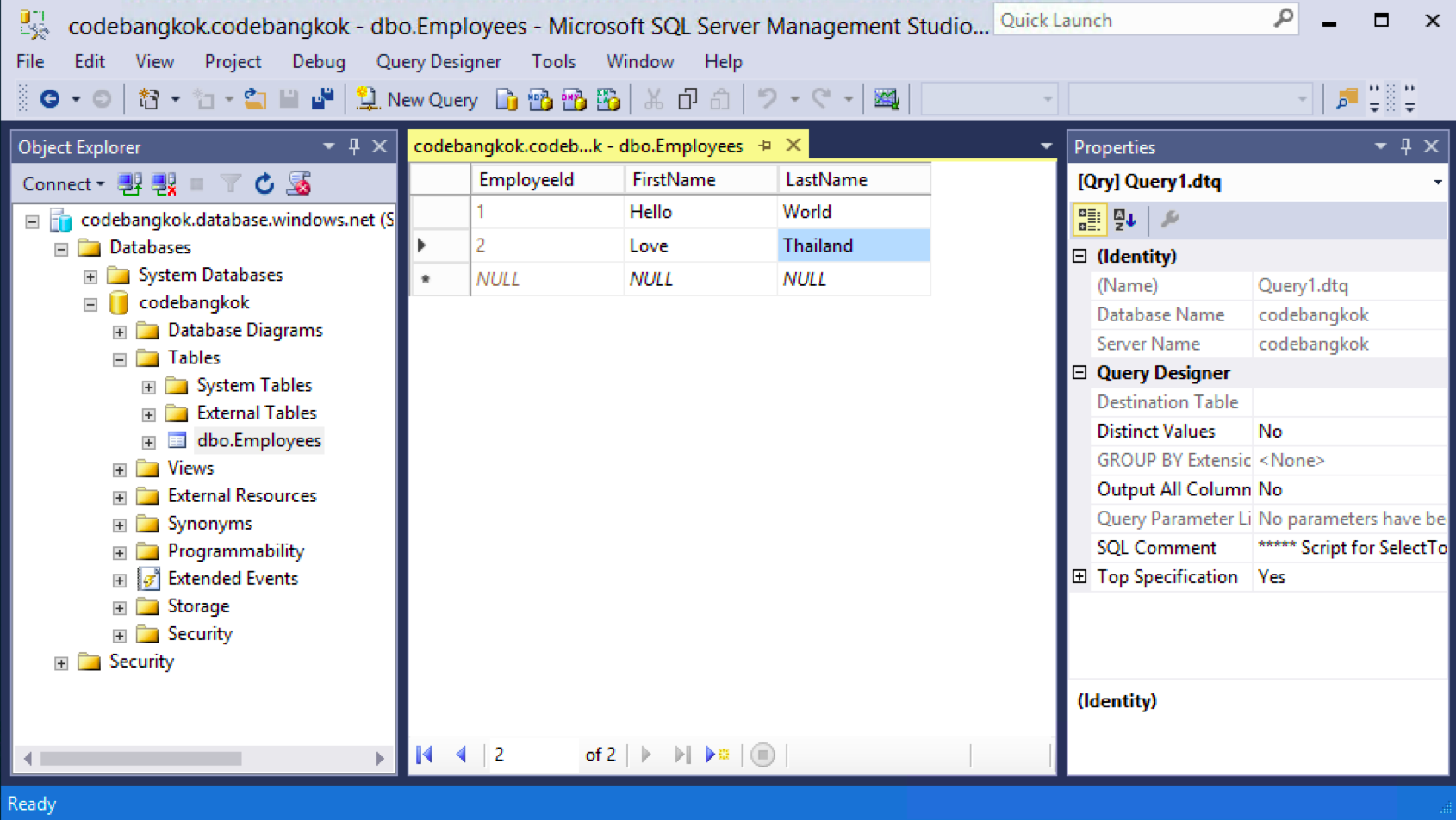Image resolution: width=1456 pixels, height=820 pixels.
Task: Click the navigate backward arrow icon
Action: coord(50,99)
